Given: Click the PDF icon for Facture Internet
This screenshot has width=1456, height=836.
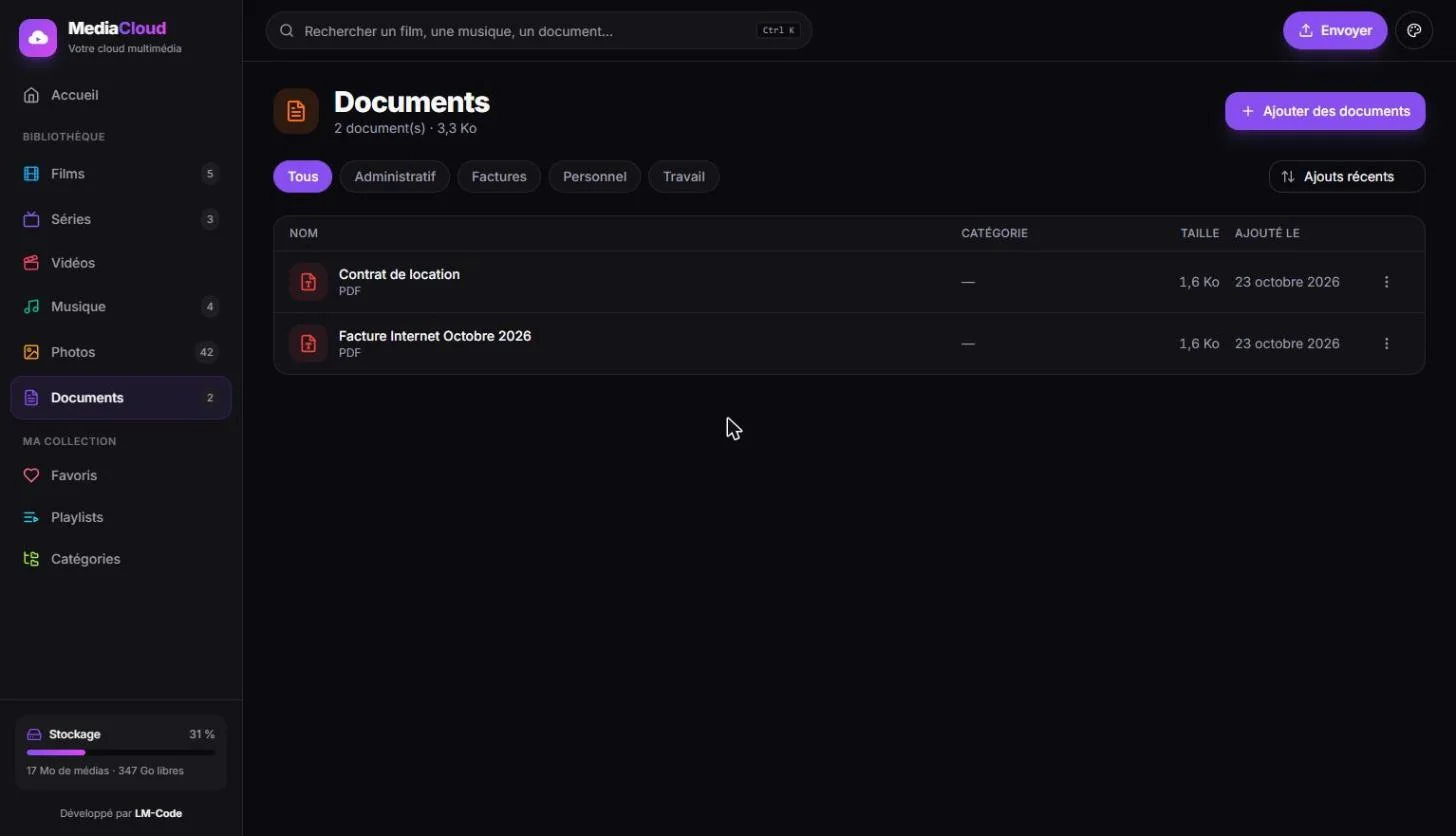Looking at the screenshot, I should tap(308, 344).
